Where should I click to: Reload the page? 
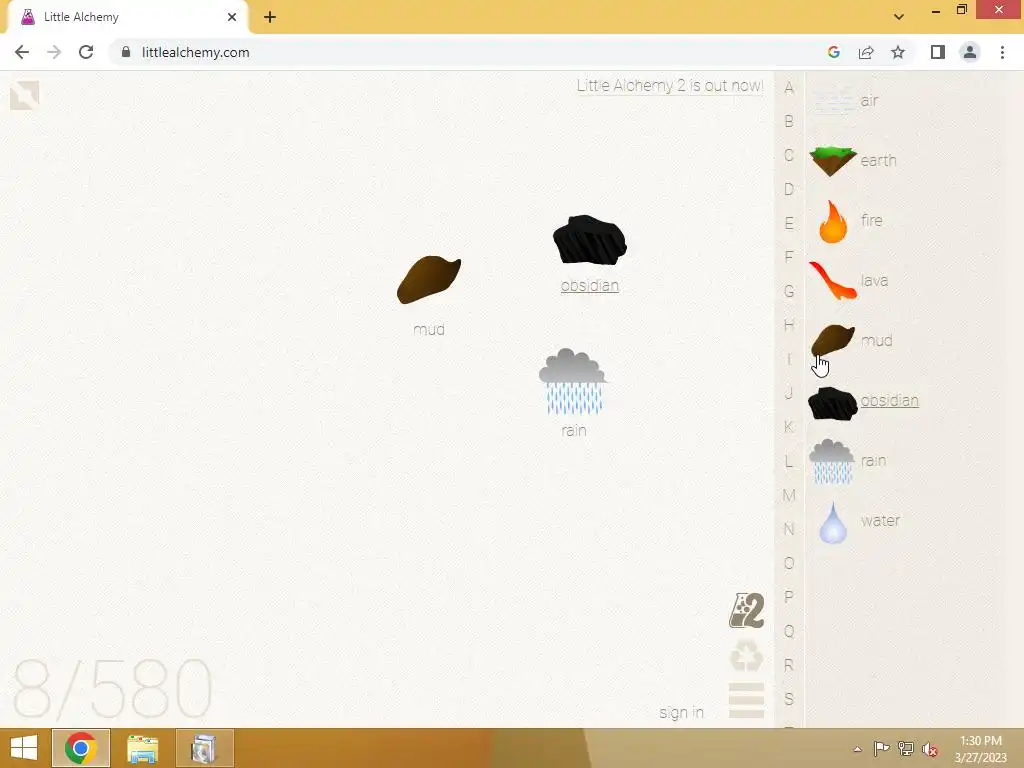(x=86, y=52)
